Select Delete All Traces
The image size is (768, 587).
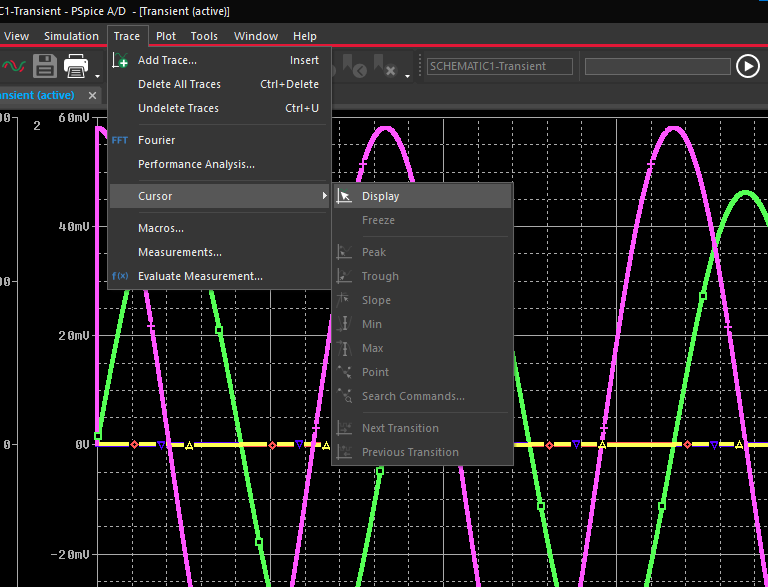pos(219,84)
